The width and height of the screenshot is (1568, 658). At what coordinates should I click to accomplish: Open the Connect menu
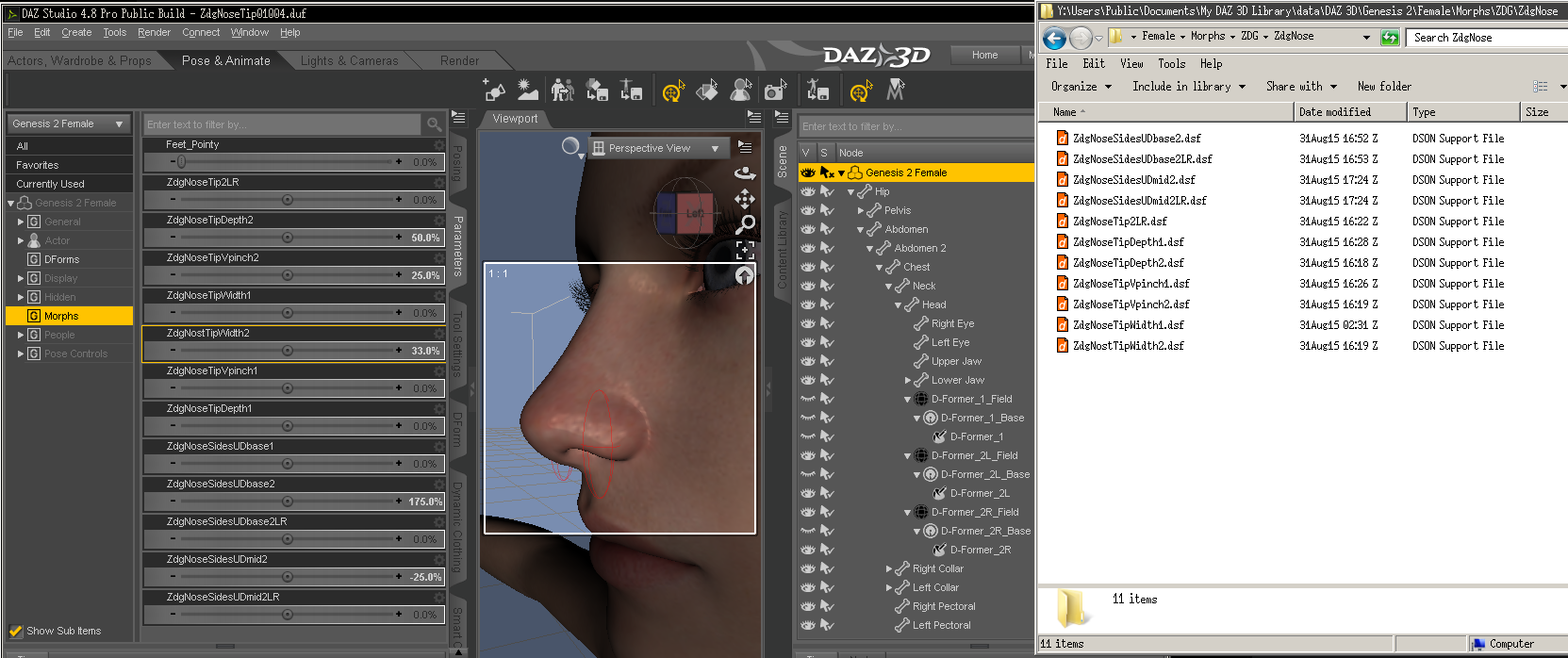click(x=201, y=32)
